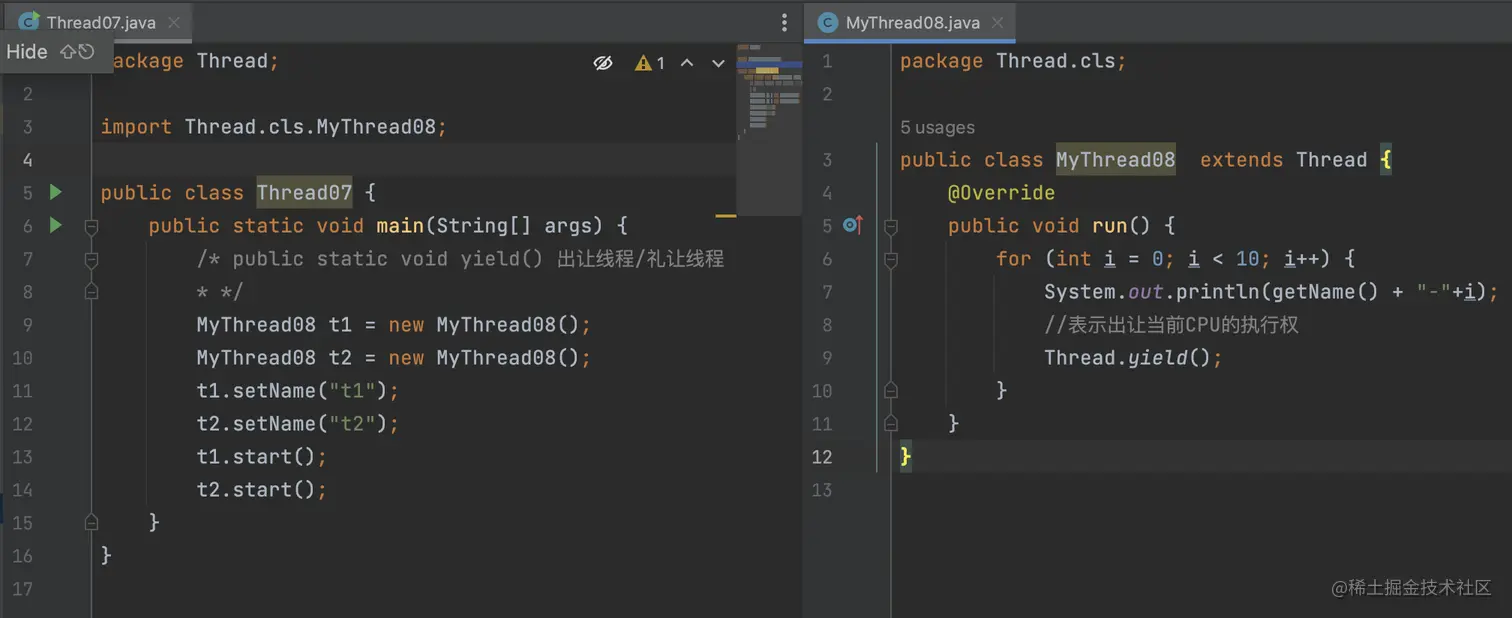Go to next highlighted problem arrow
The image size is (1512, 618).
tap(718, 63)
